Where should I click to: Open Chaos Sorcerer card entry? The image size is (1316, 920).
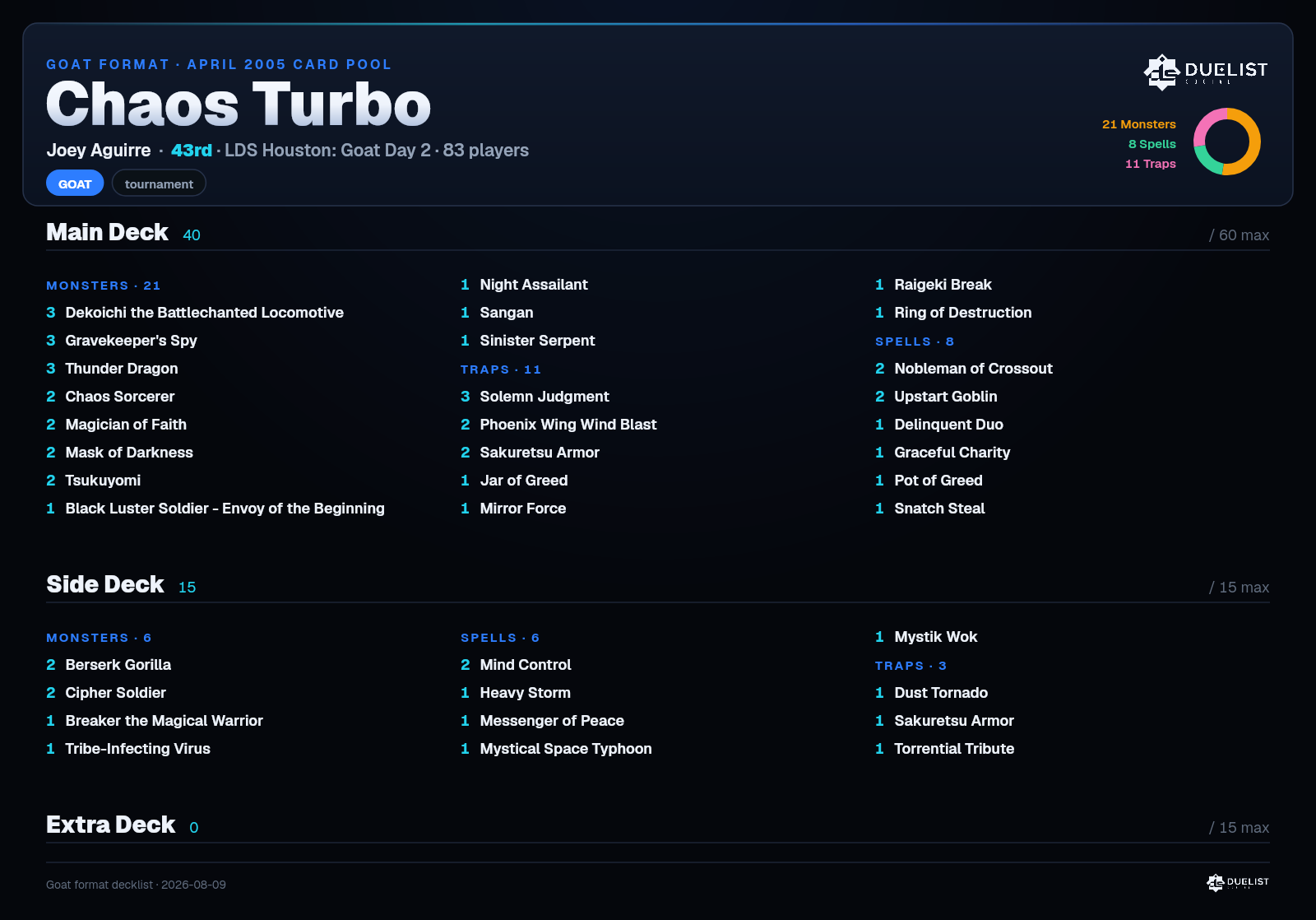coord(119,397)
